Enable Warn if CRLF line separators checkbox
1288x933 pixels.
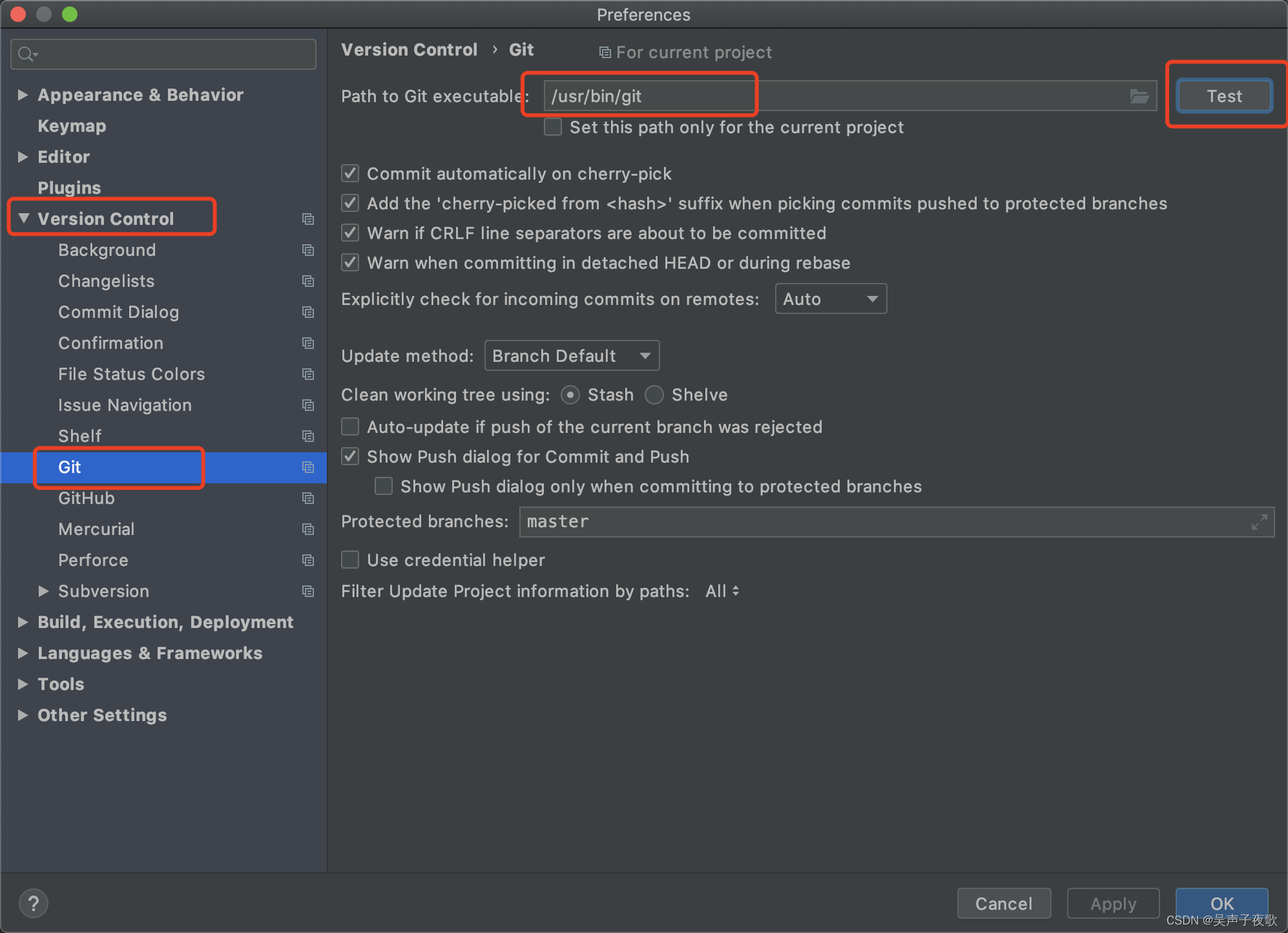point(351,233)
